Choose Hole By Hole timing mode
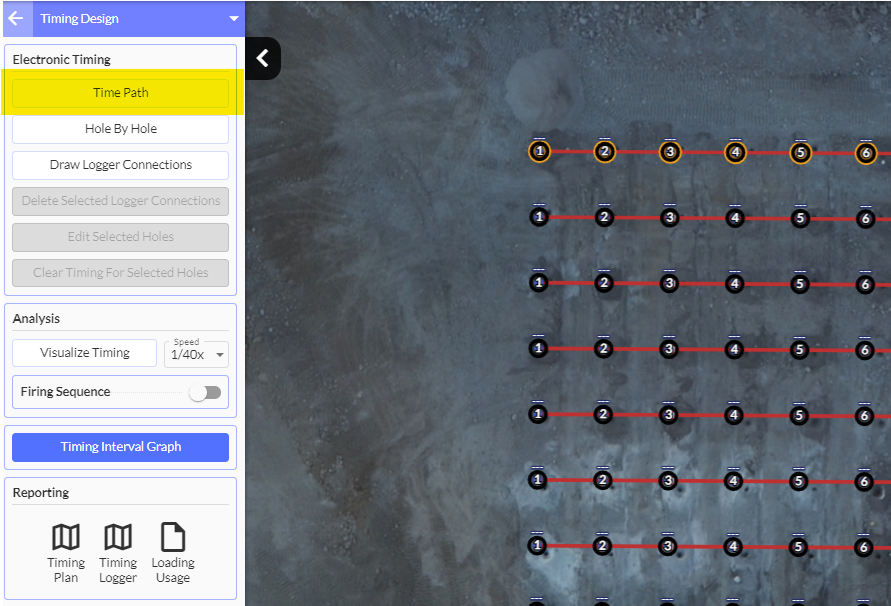The width and height of the screenshot is (891, 606). [120, 129]
